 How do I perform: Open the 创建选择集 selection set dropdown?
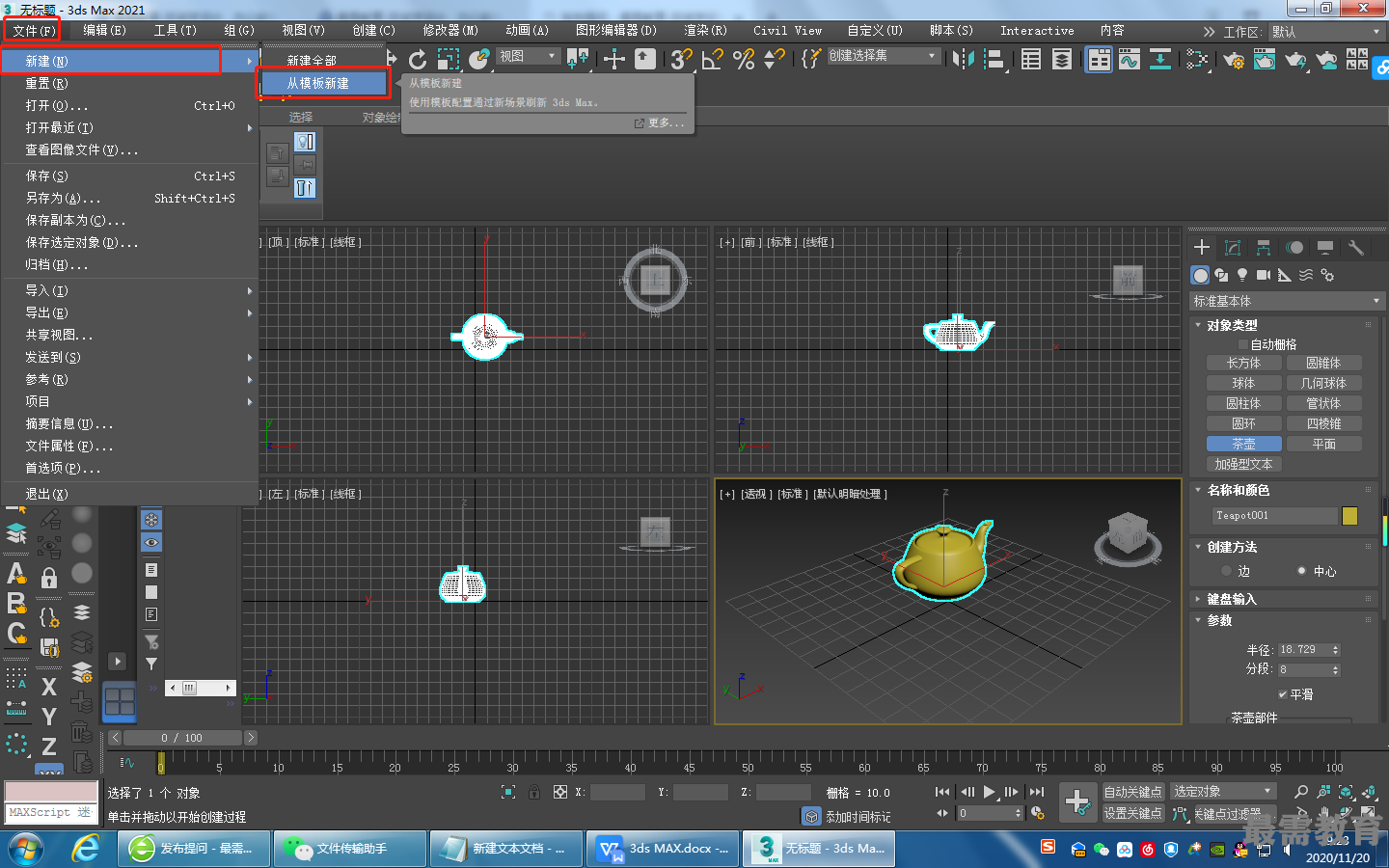883,56
